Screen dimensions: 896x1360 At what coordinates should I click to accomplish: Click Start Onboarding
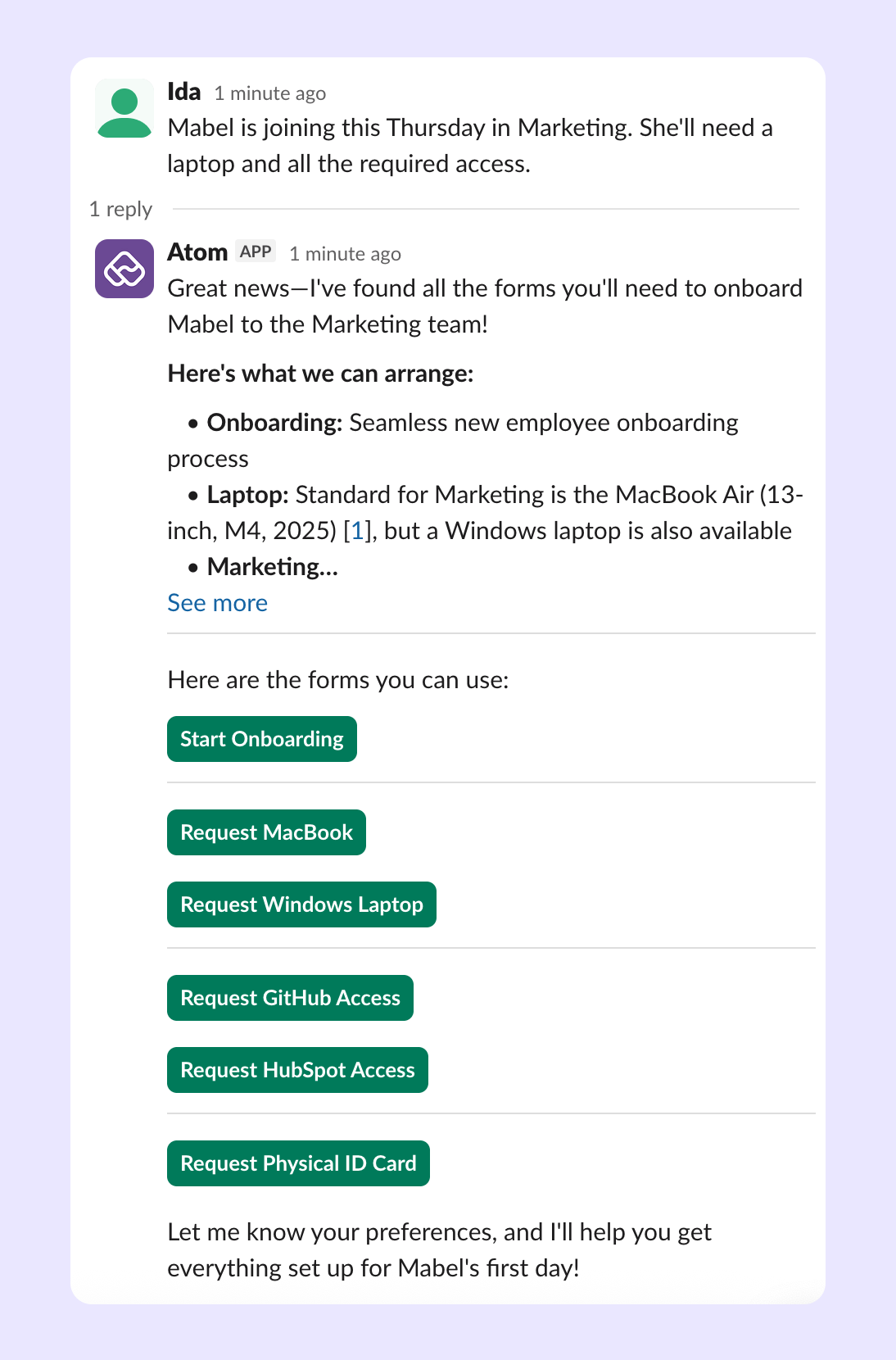pos(261,738)
